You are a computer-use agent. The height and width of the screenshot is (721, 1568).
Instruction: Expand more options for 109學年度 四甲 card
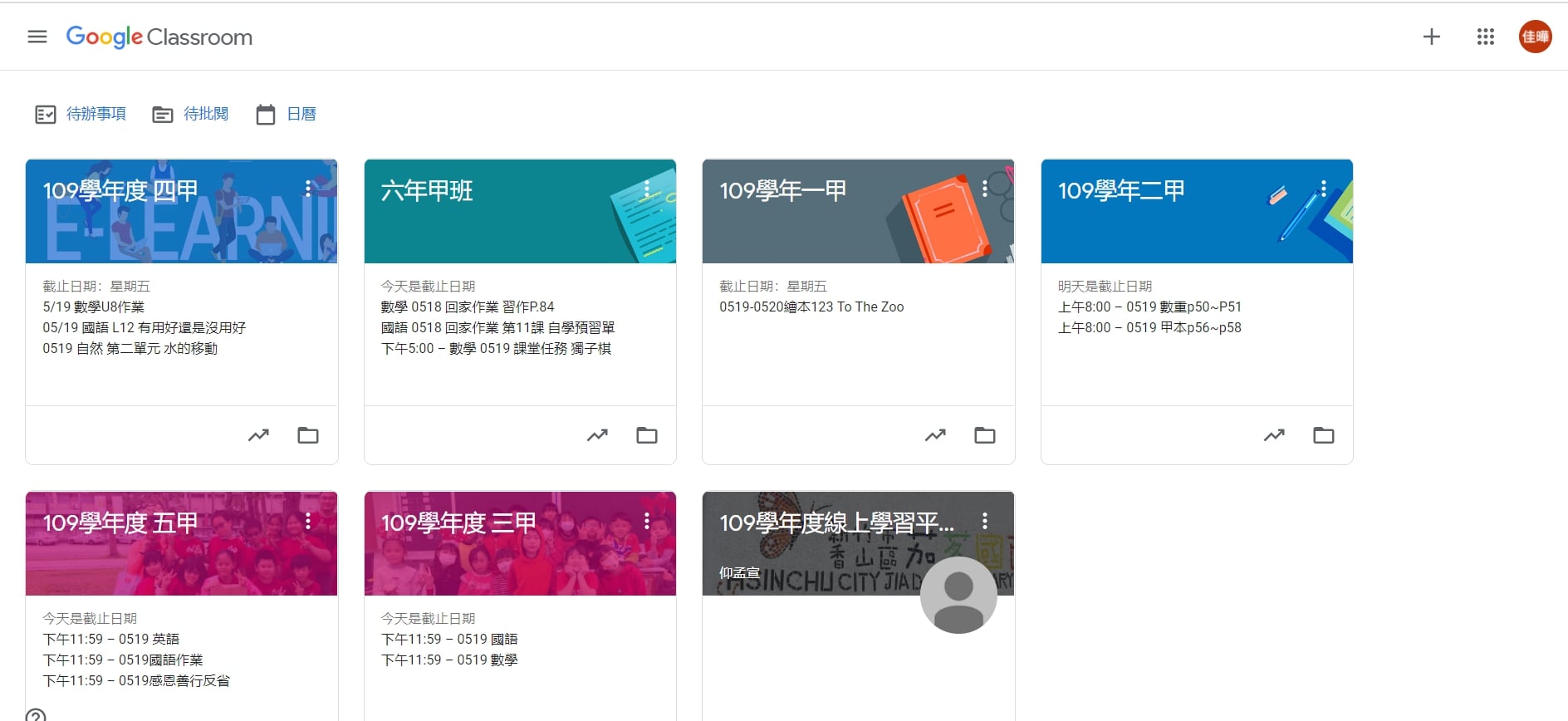pyautogui.click(x=308, y=189)
